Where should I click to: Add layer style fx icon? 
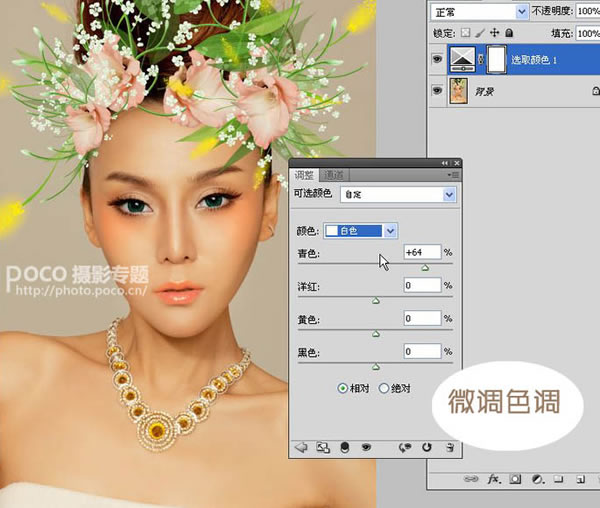tap(494, 479)
